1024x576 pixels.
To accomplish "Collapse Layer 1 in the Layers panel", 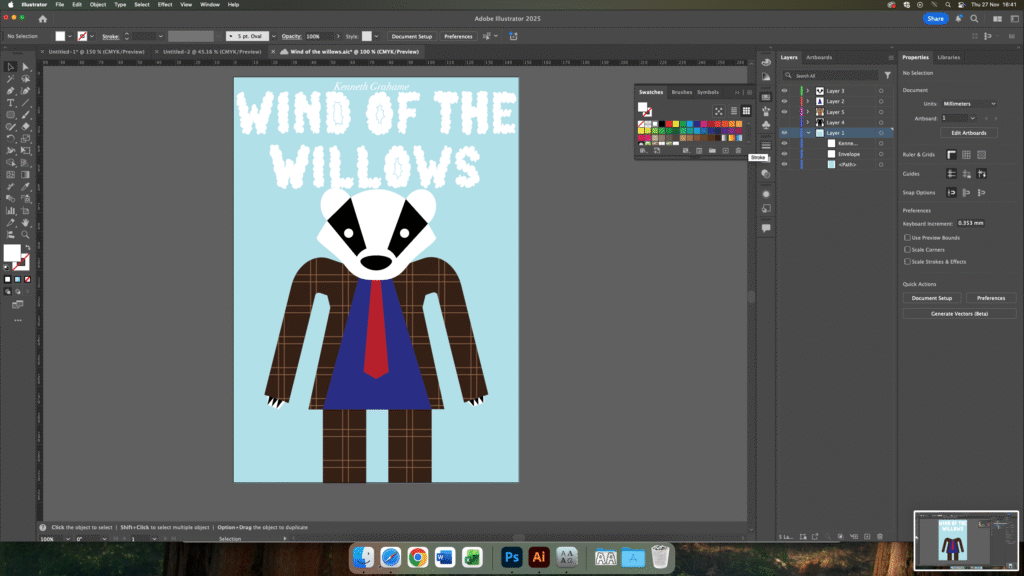I will click(x=808, y=133).
